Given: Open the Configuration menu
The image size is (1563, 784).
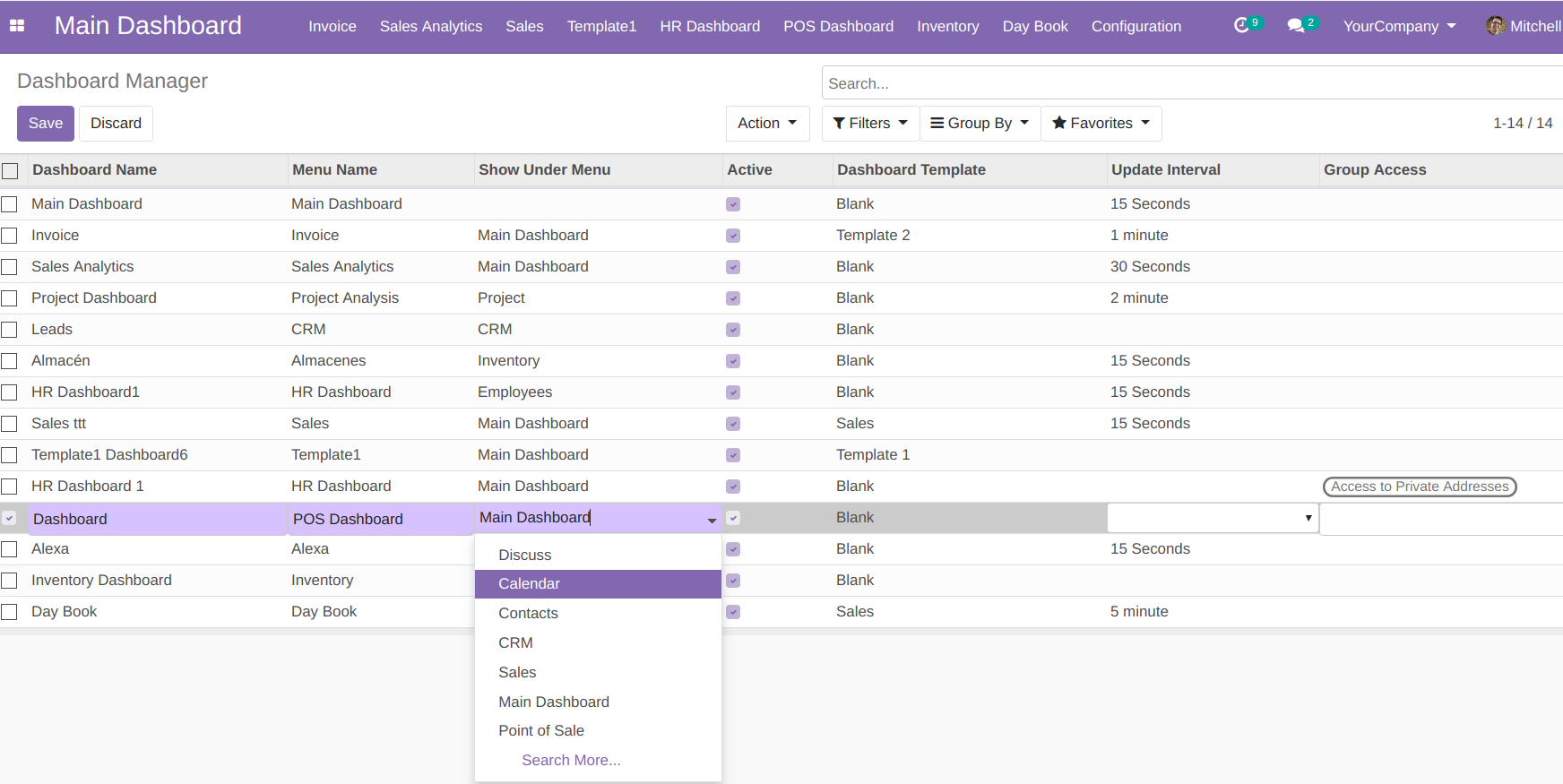Looking at the screenshot, I should click(x=1136, y=26).
